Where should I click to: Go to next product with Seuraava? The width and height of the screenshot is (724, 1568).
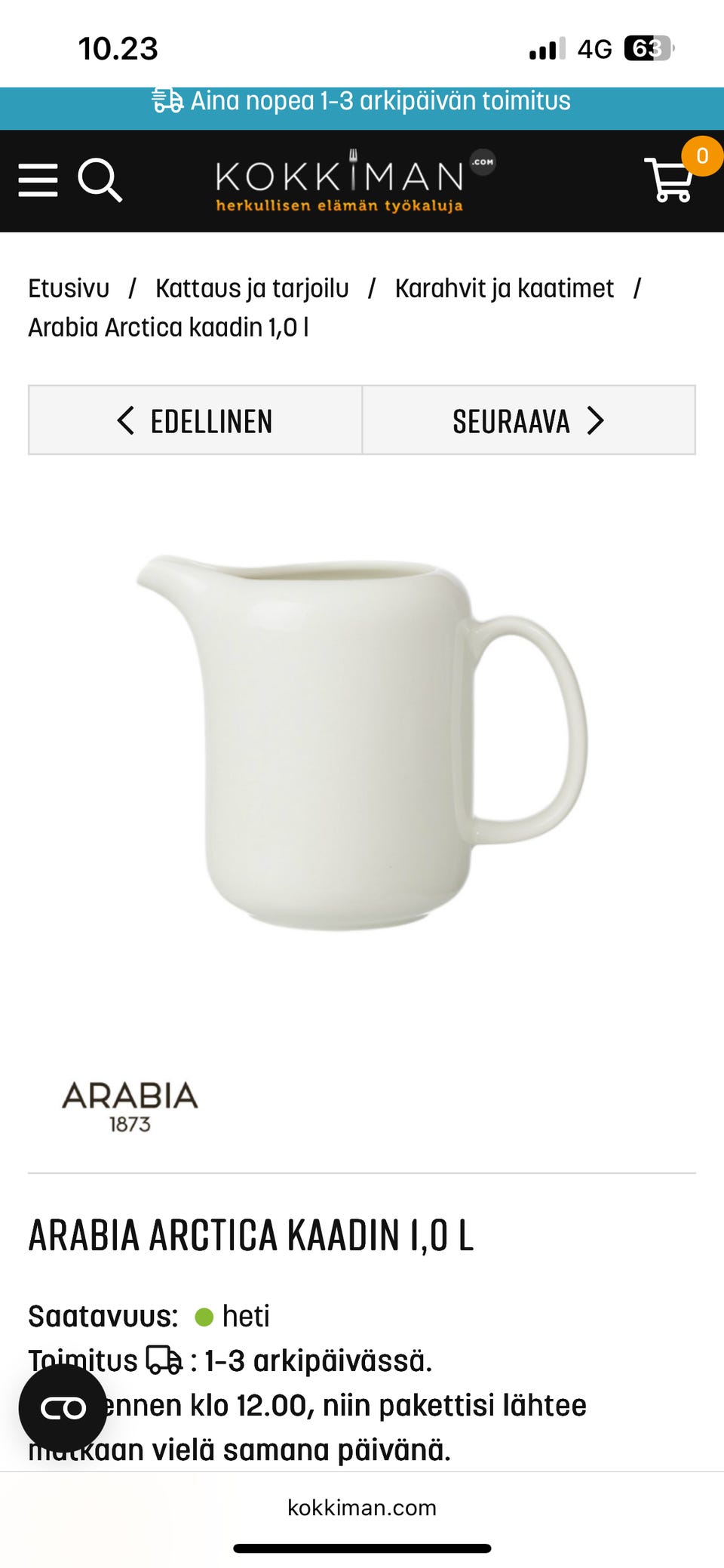[529, 420]
